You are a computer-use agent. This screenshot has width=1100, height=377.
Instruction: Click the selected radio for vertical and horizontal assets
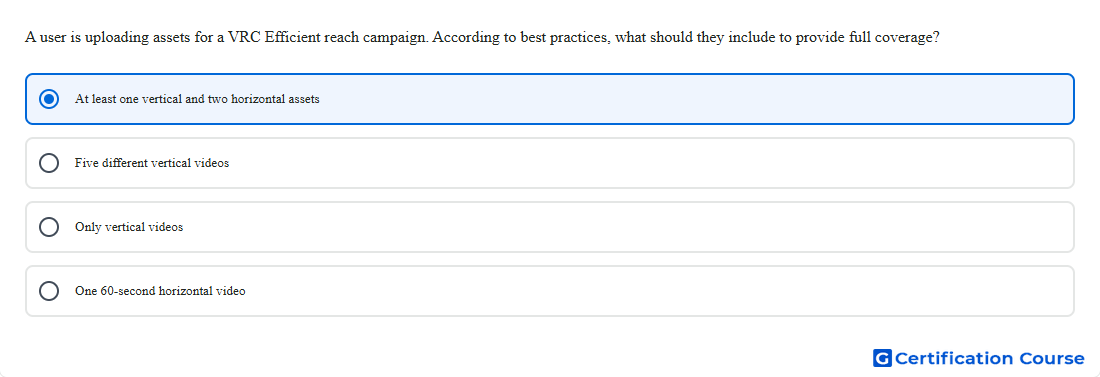(x=49, y=99)
